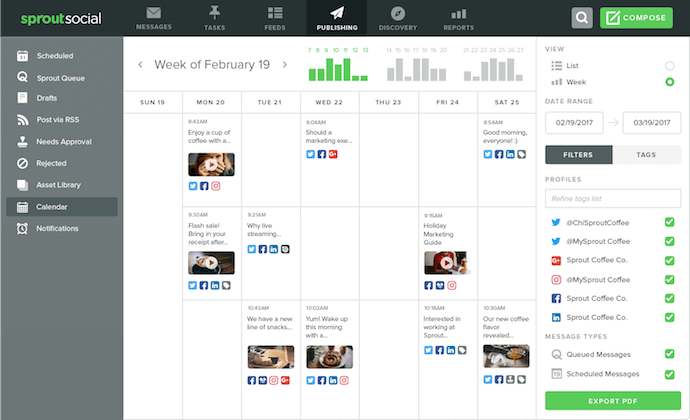
Task: Advance to next week arrow
Action: [285, 65]
